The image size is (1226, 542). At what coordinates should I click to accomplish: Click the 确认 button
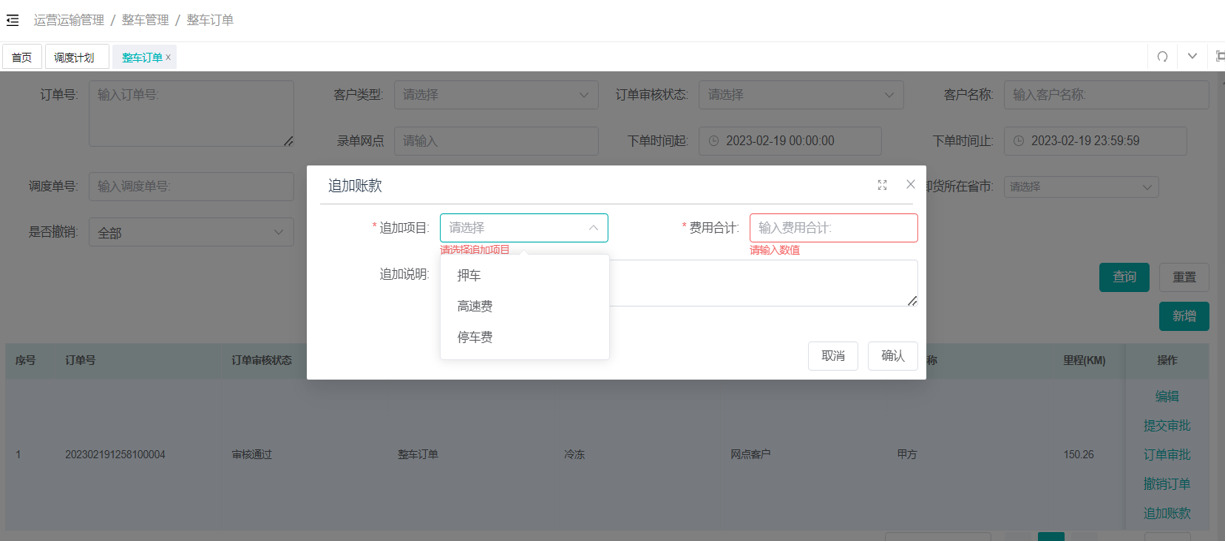click(x=893, y=356)
